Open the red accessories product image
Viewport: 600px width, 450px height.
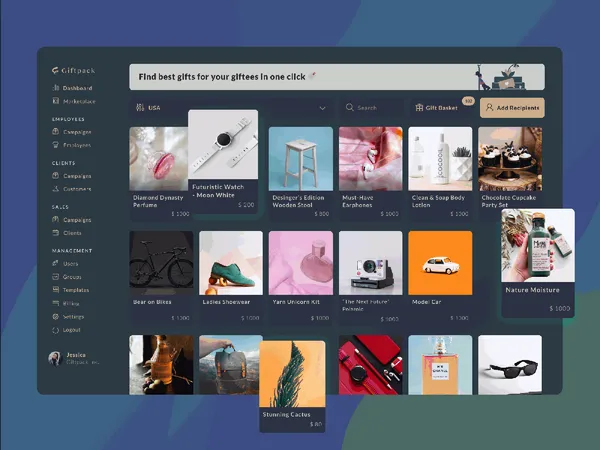point(370,365)
